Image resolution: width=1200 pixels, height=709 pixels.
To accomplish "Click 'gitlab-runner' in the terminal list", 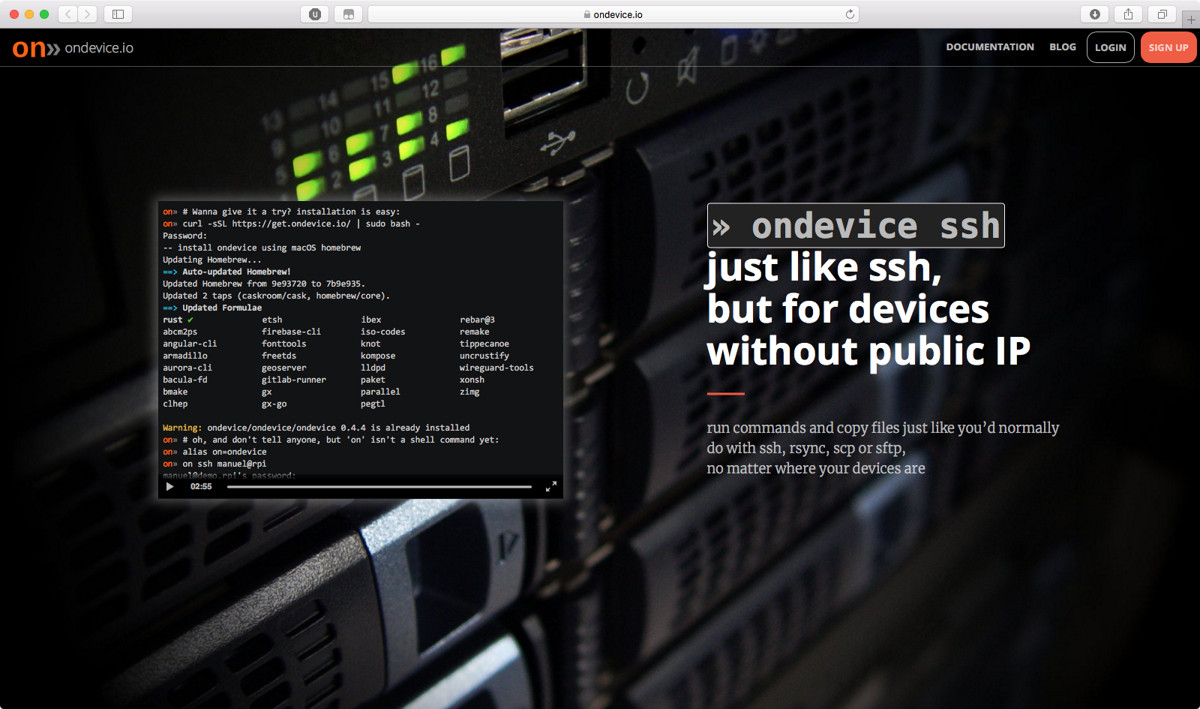I will pyautogui.click(x=294, y=380).
